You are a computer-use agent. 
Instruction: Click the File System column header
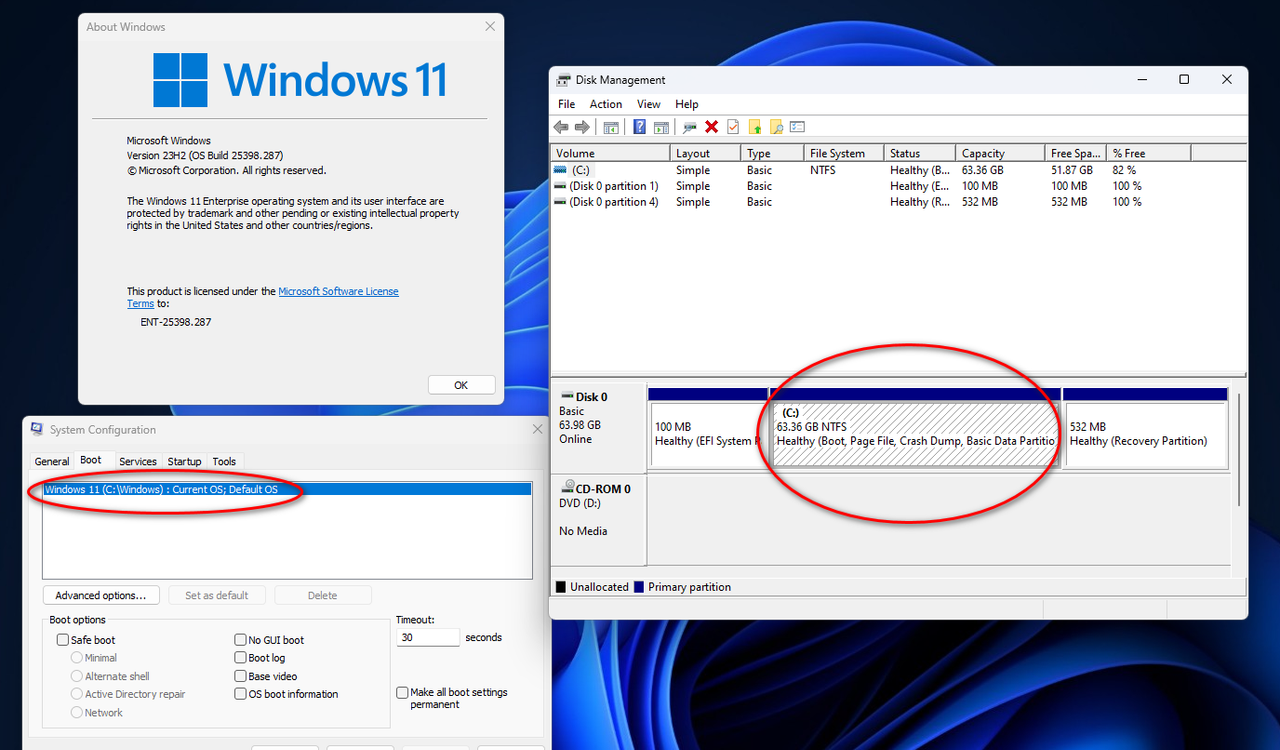[x=844, y=153]
